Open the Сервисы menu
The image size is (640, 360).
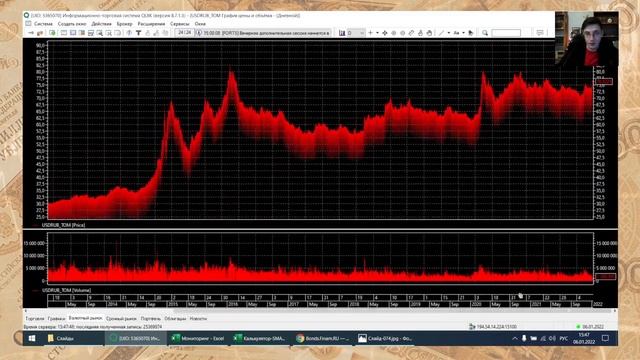(180, 24)
